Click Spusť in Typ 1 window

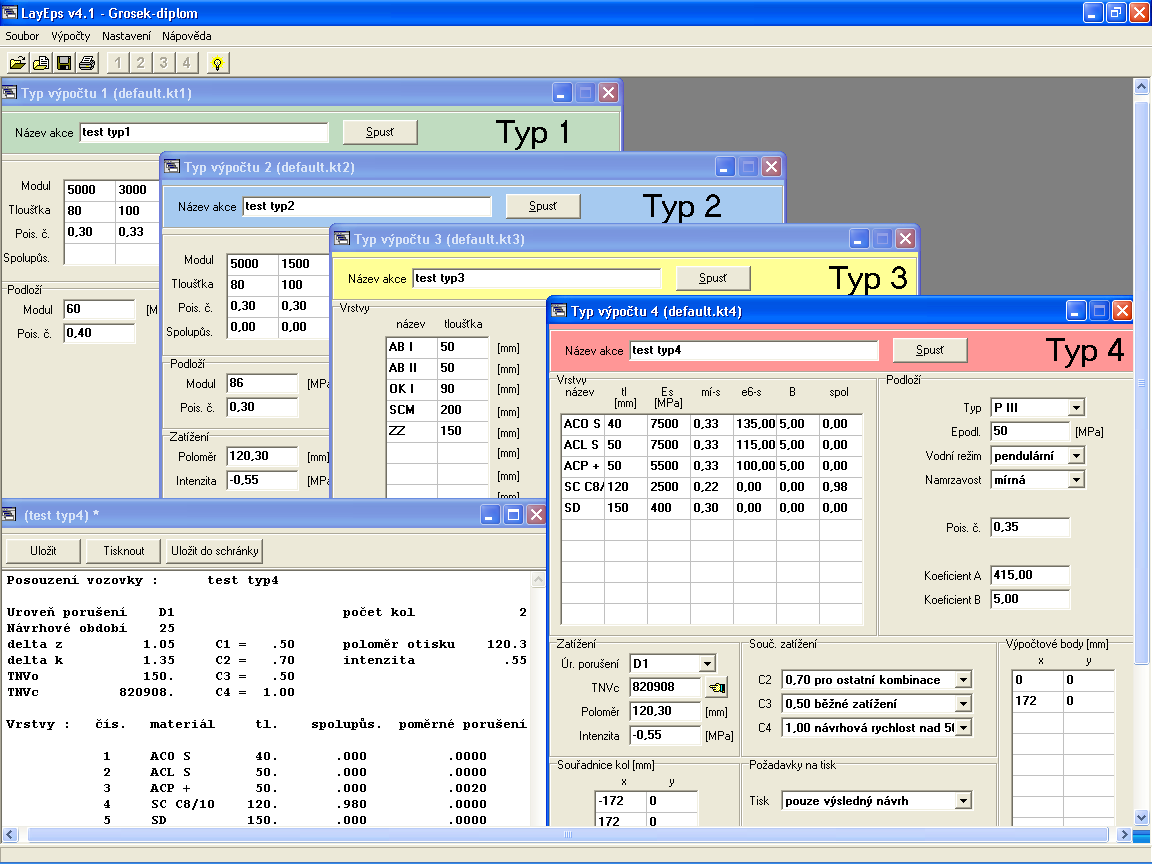tap(380, 132)
